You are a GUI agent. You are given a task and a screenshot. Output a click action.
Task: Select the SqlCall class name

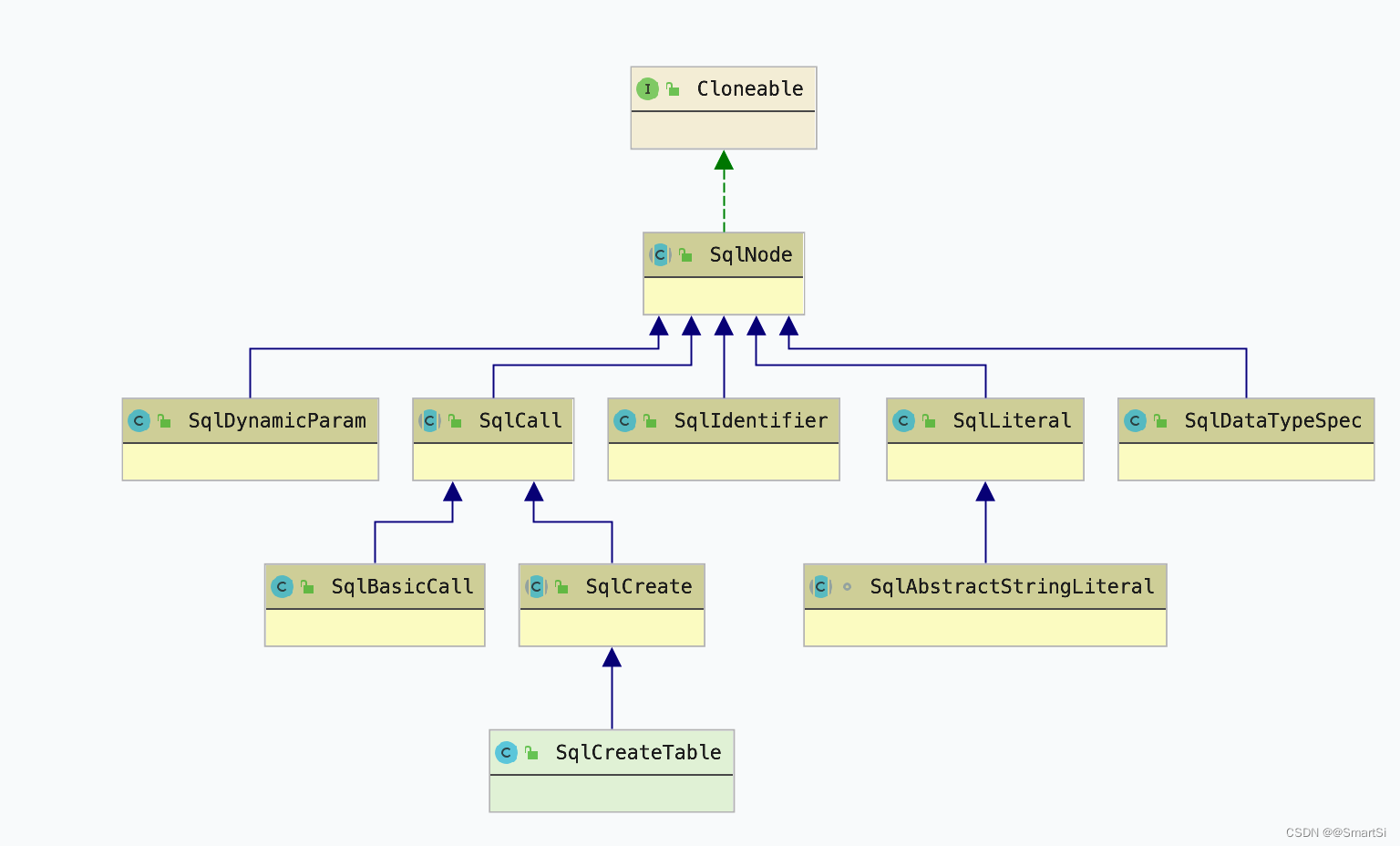[520, 421]
